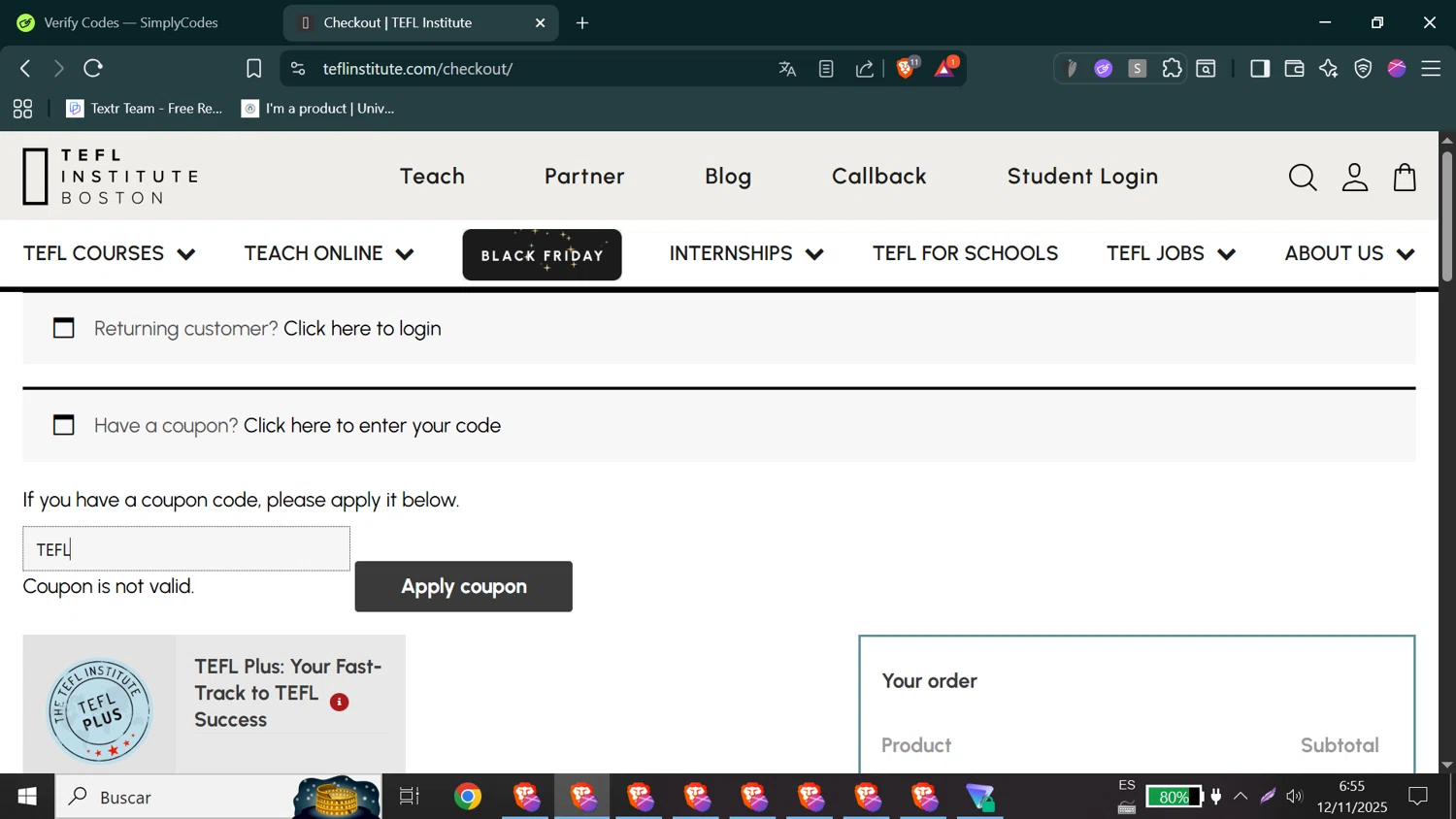Open the translate page icon
This screenshot has width=1456, height=819.
787,69
